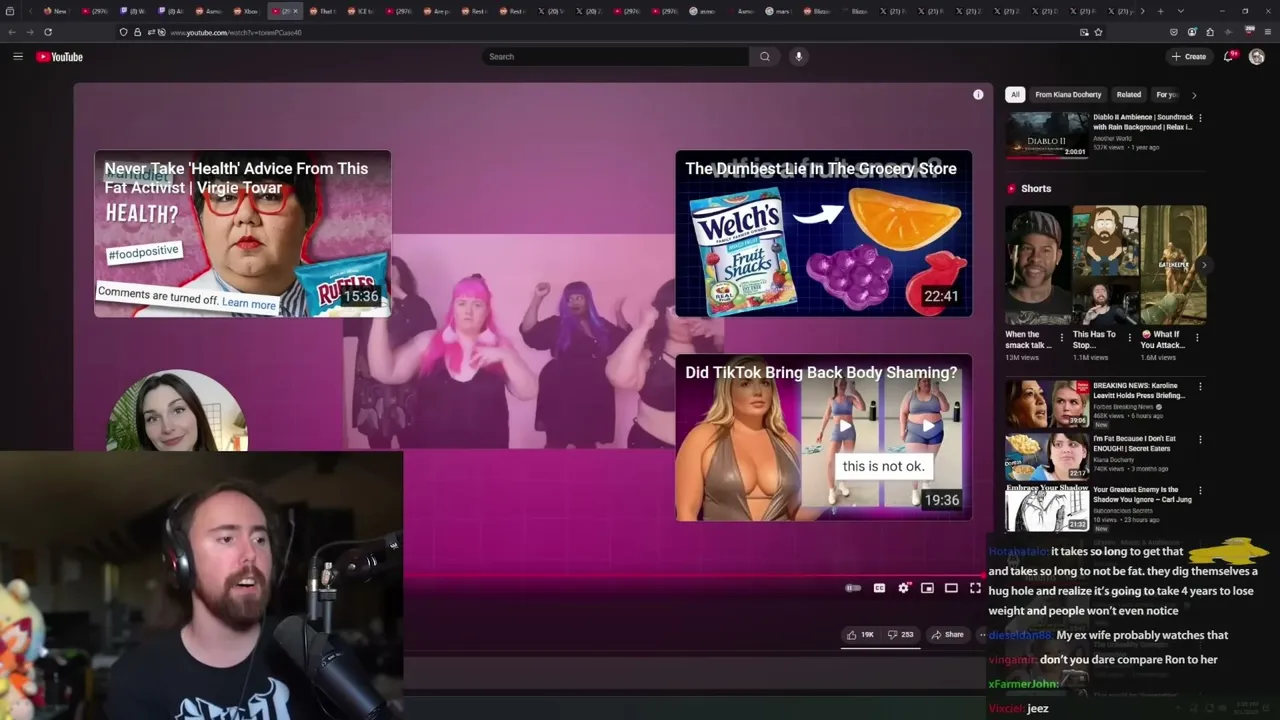Open options for Karoline Leavitt briefing video
The width and height of the screenshot is (1280, 720).
tap(1200, 386)
